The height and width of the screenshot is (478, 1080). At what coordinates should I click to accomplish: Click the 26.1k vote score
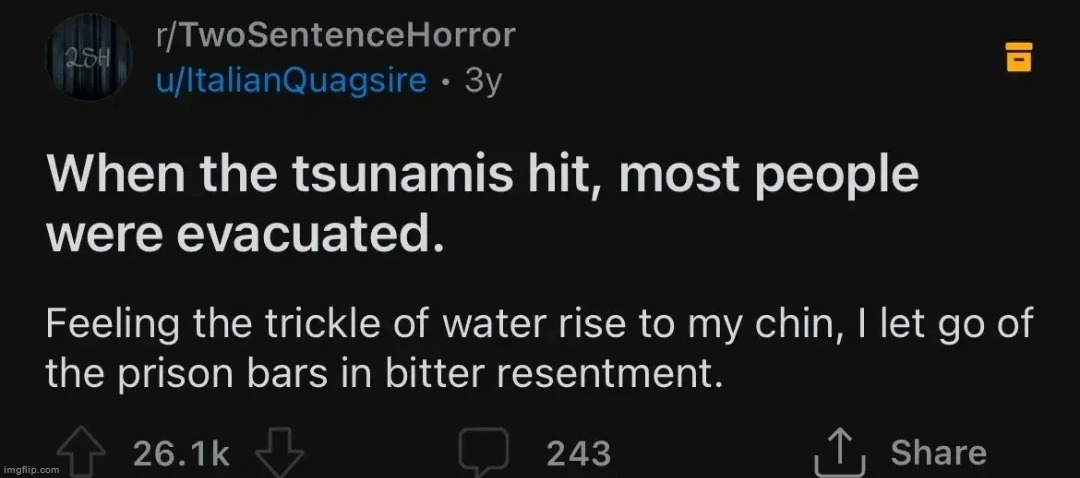coord(181,454)
